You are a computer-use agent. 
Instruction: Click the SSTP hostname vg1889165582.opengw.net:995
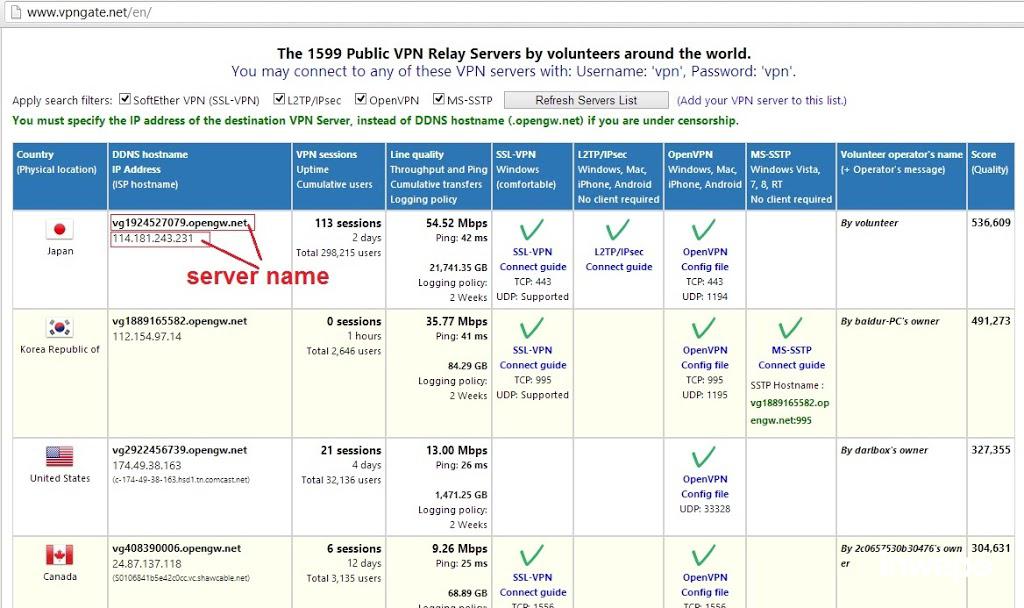(x=790, y=411)
